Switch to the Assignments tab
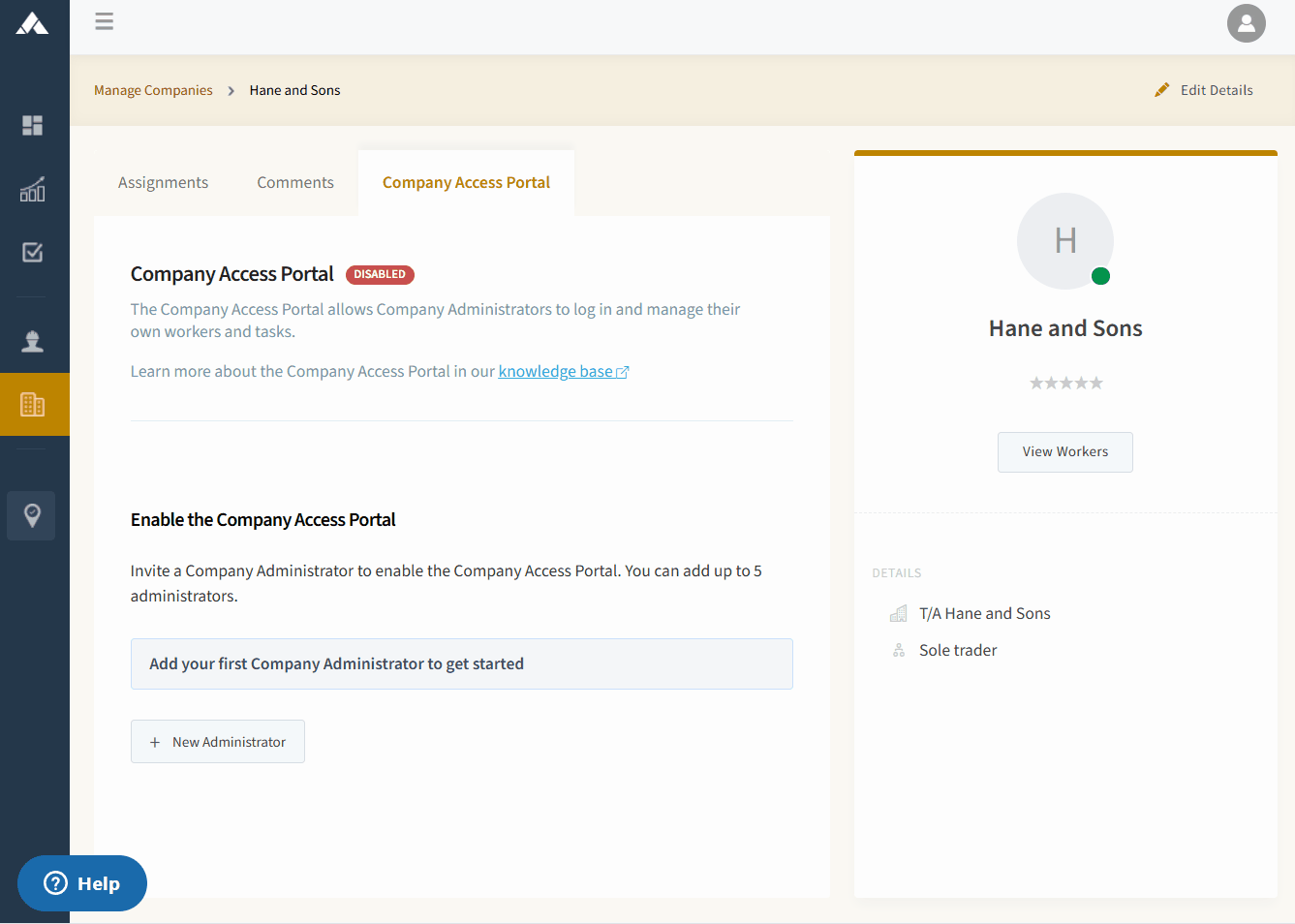This screenshot has width=1295, height=924. coord(163,182)
